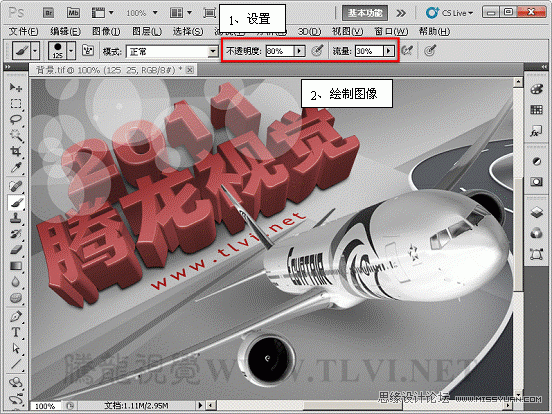Open the brush preset picker arrow
Viewport: 552px width, 414px height.
[71, 51]
